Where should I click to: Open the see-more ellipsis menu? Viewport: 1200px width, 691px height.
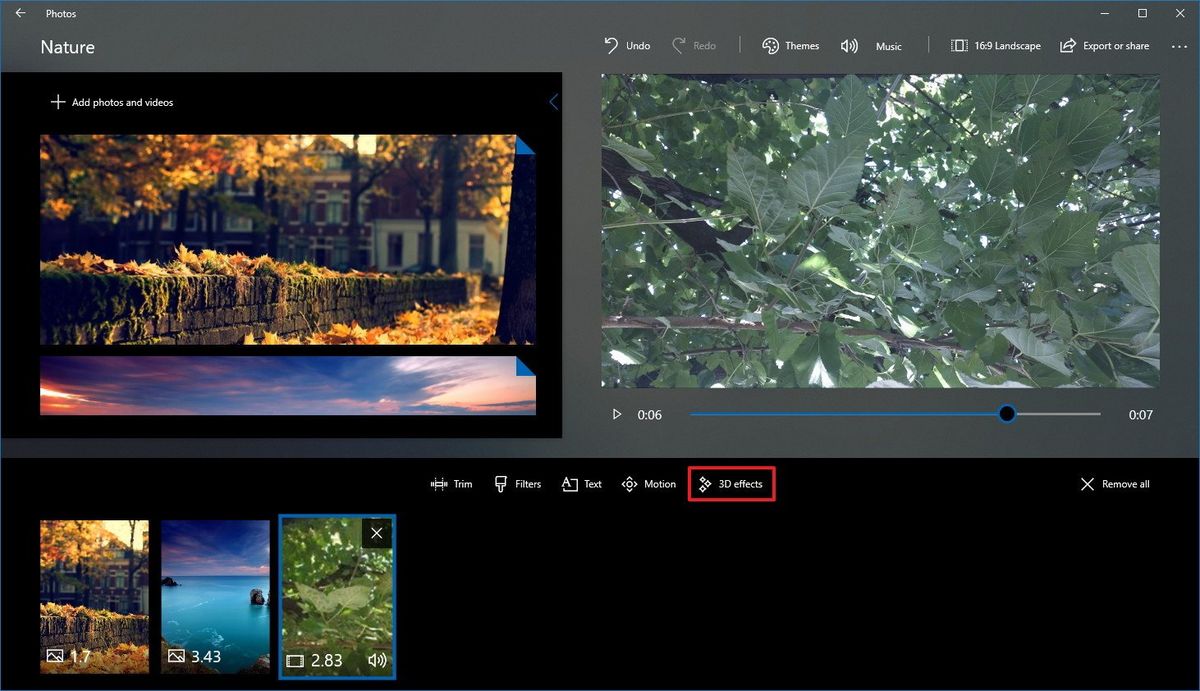point(1180,45)
